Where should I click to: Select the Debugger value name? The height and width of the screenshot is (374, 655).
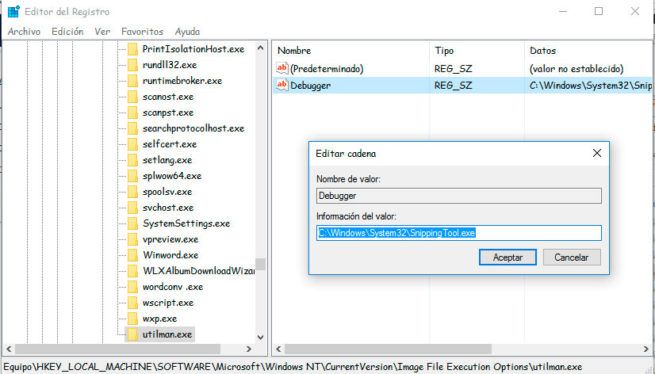tap(310, 86)
